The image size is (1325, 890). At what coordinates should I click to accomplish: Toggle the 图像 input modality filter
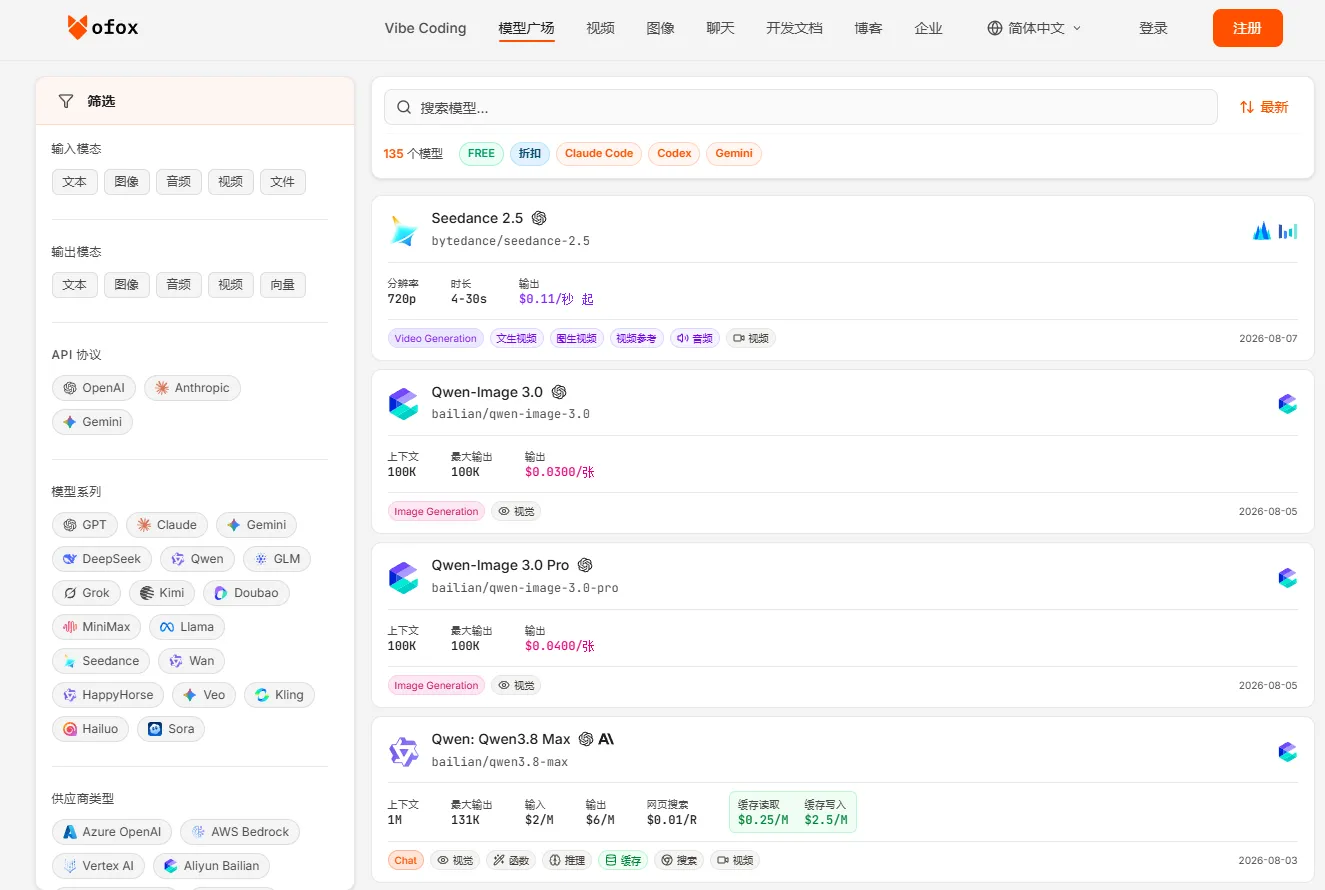(x=127, y=182)
